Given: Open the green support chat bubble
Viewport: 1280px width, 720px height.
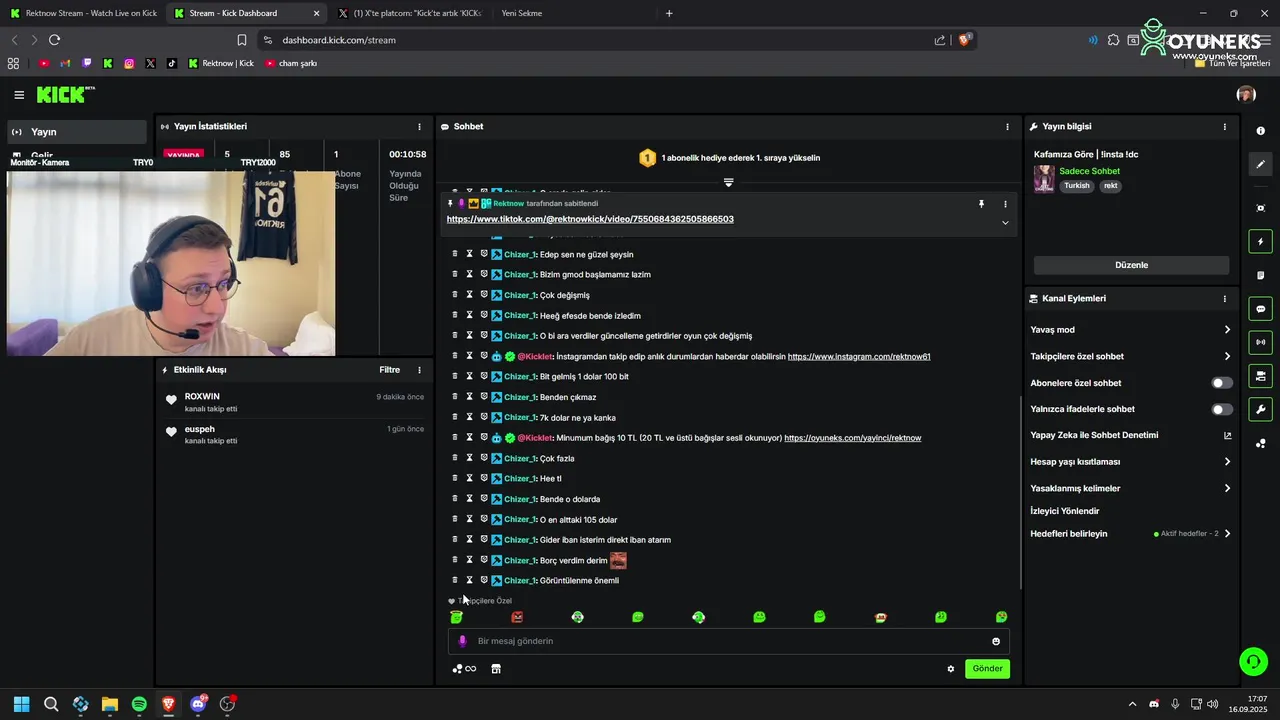Looking at the screenshot, I should pos(1252,661).
